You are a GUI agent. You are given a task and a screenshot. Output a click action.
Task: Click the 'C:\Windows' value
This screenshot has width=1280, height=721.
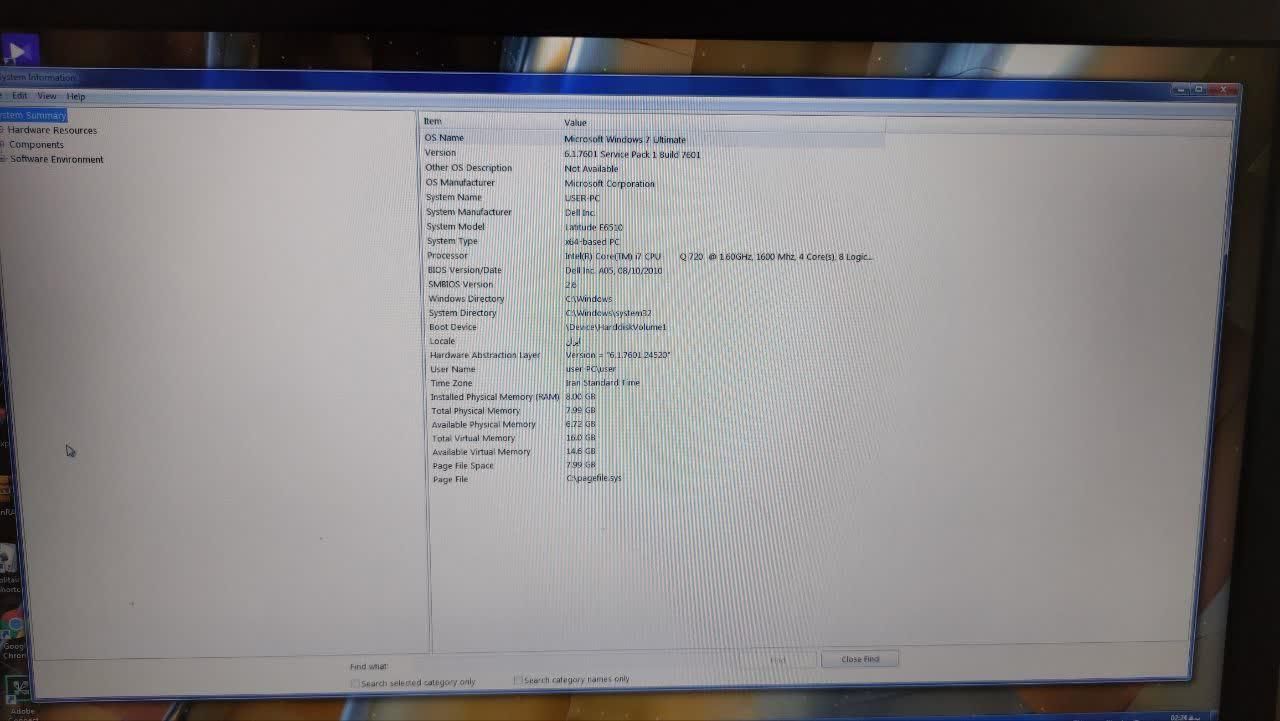coord(589,298)
